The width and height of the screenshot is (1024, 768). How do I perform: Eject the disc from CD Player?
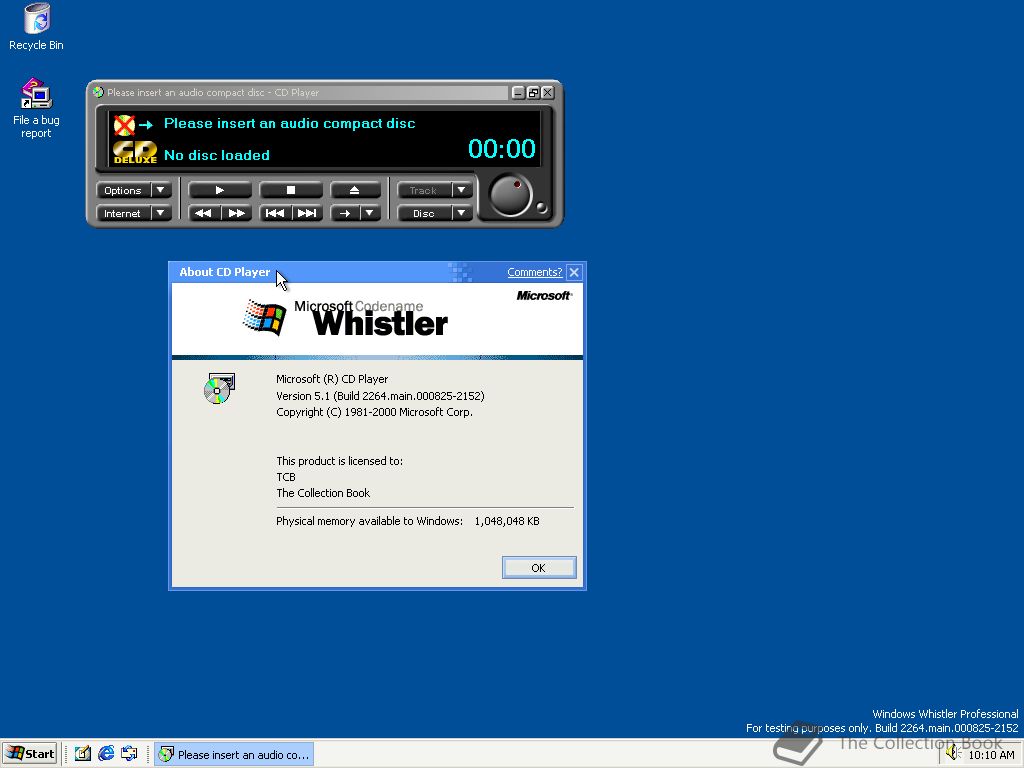tap(355, 190)
